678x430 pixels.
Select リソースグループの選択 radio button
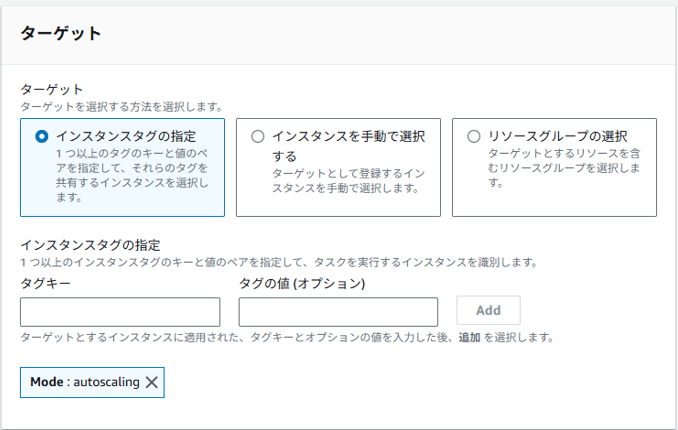[474, 137]
